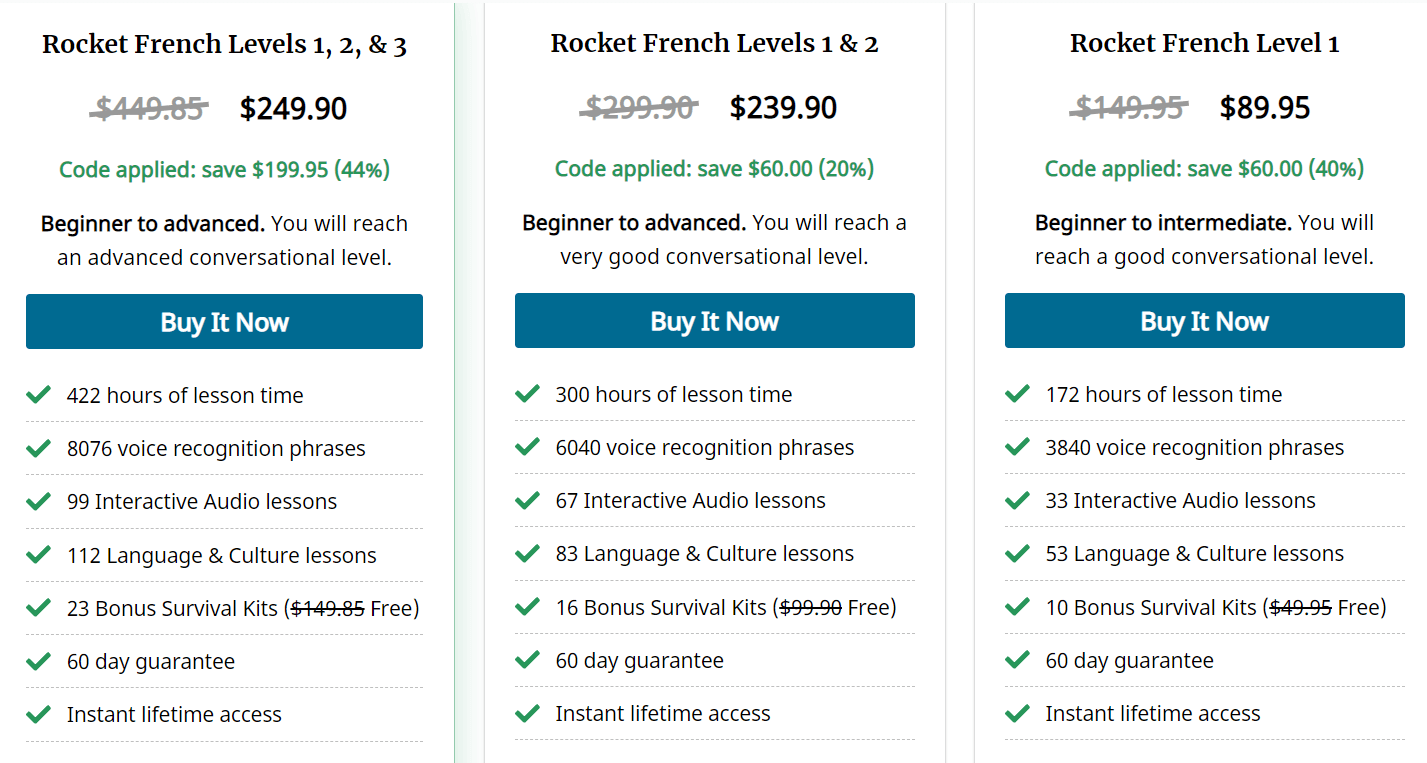The width and height of the screenshot is (1427, 763).
Task: Buy the Rocket French Level 1 package
Action: (x=1204, y=321)
